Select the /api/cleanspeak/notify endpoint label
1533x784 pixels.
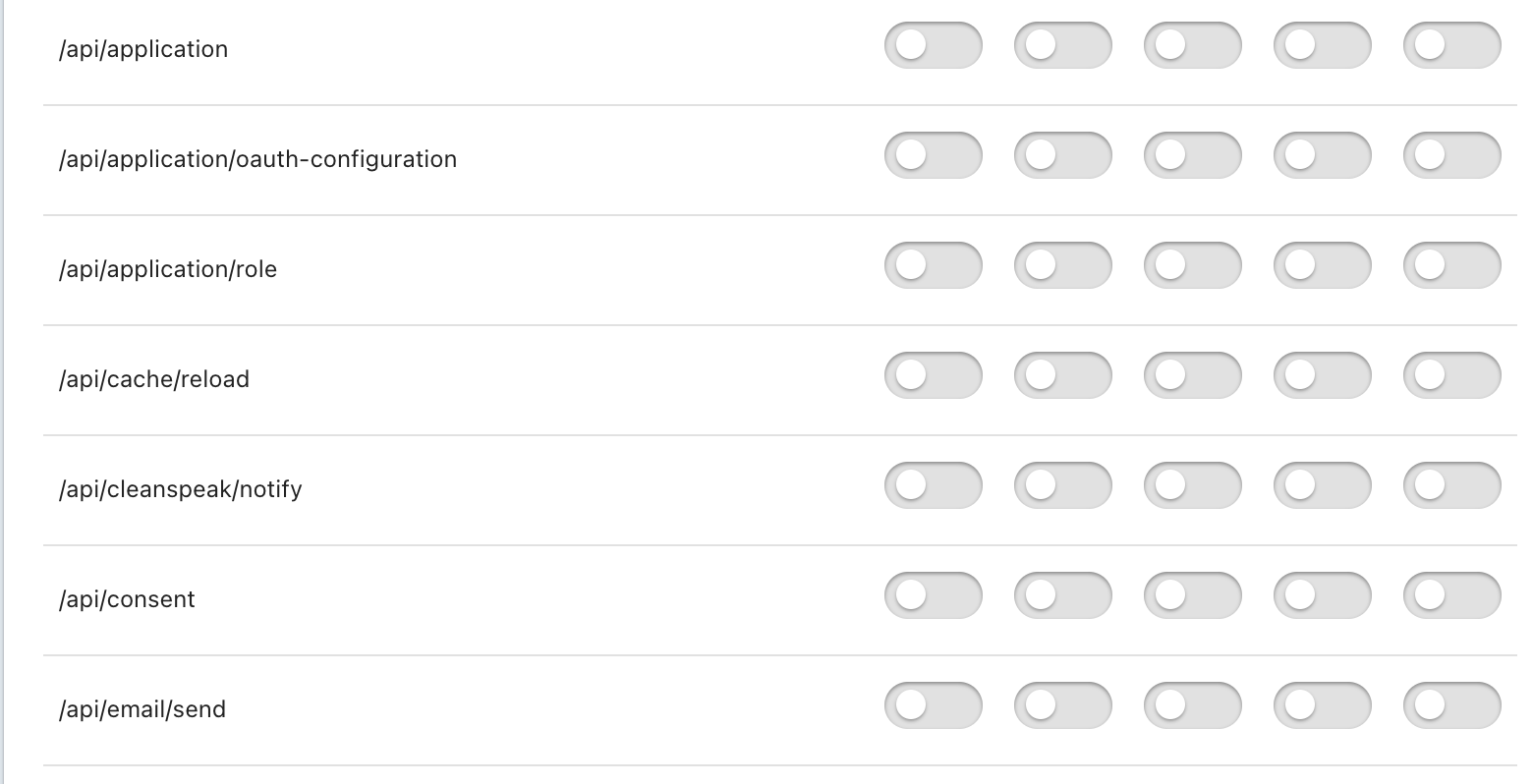click(x=181, y=488)
